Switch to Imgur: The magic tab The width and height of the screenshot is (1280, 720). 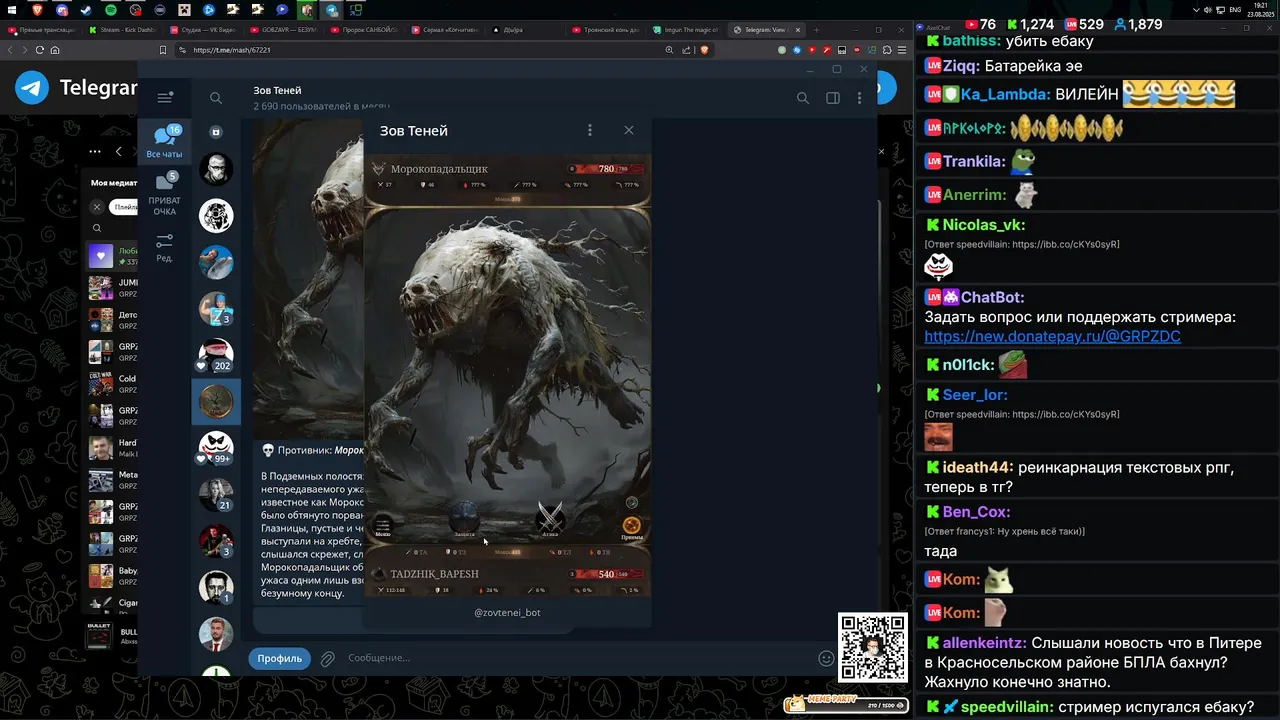(687, 30)
